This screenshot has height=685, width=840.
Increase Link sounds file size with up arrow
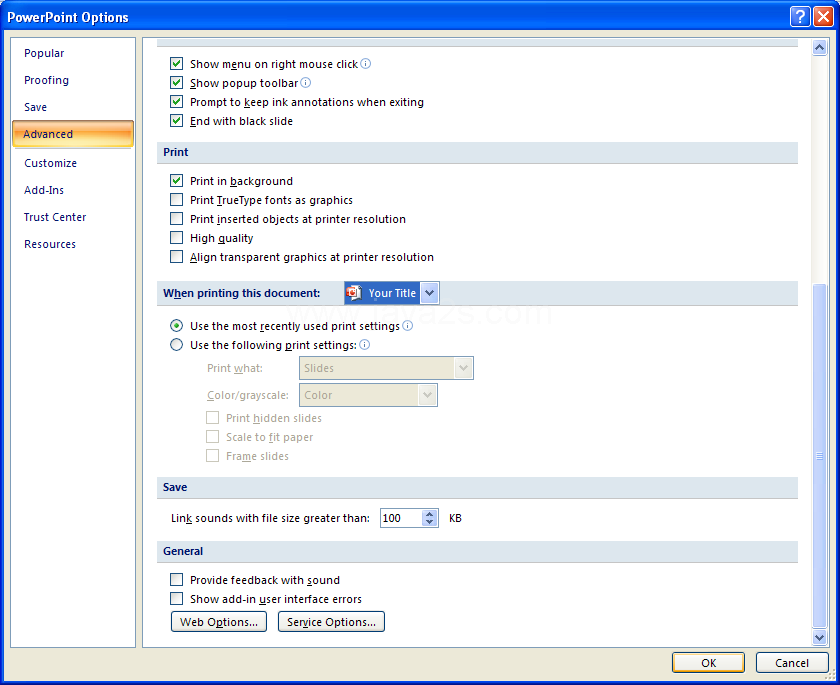430,514
